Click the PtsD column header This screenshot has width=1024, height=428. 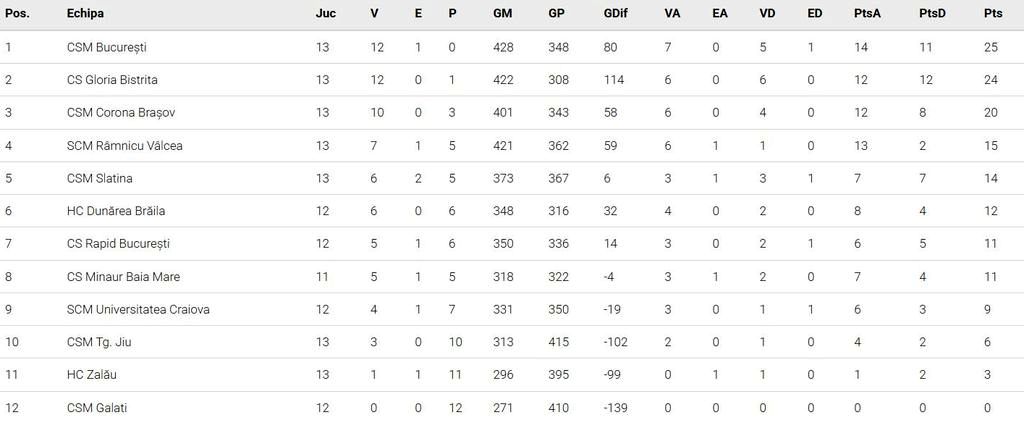point(931,14)
